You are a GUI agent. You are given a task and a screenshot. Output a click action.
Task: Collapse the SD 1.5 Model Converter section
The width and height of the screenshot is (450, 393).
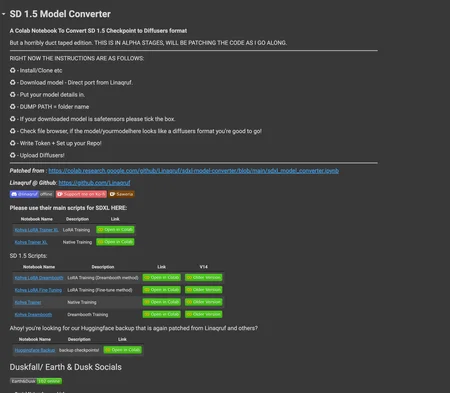[4, 14]
